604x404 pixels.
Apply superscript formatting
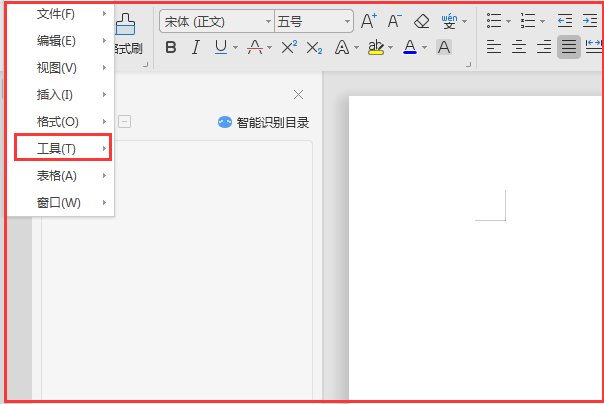[x=289, y=48]
